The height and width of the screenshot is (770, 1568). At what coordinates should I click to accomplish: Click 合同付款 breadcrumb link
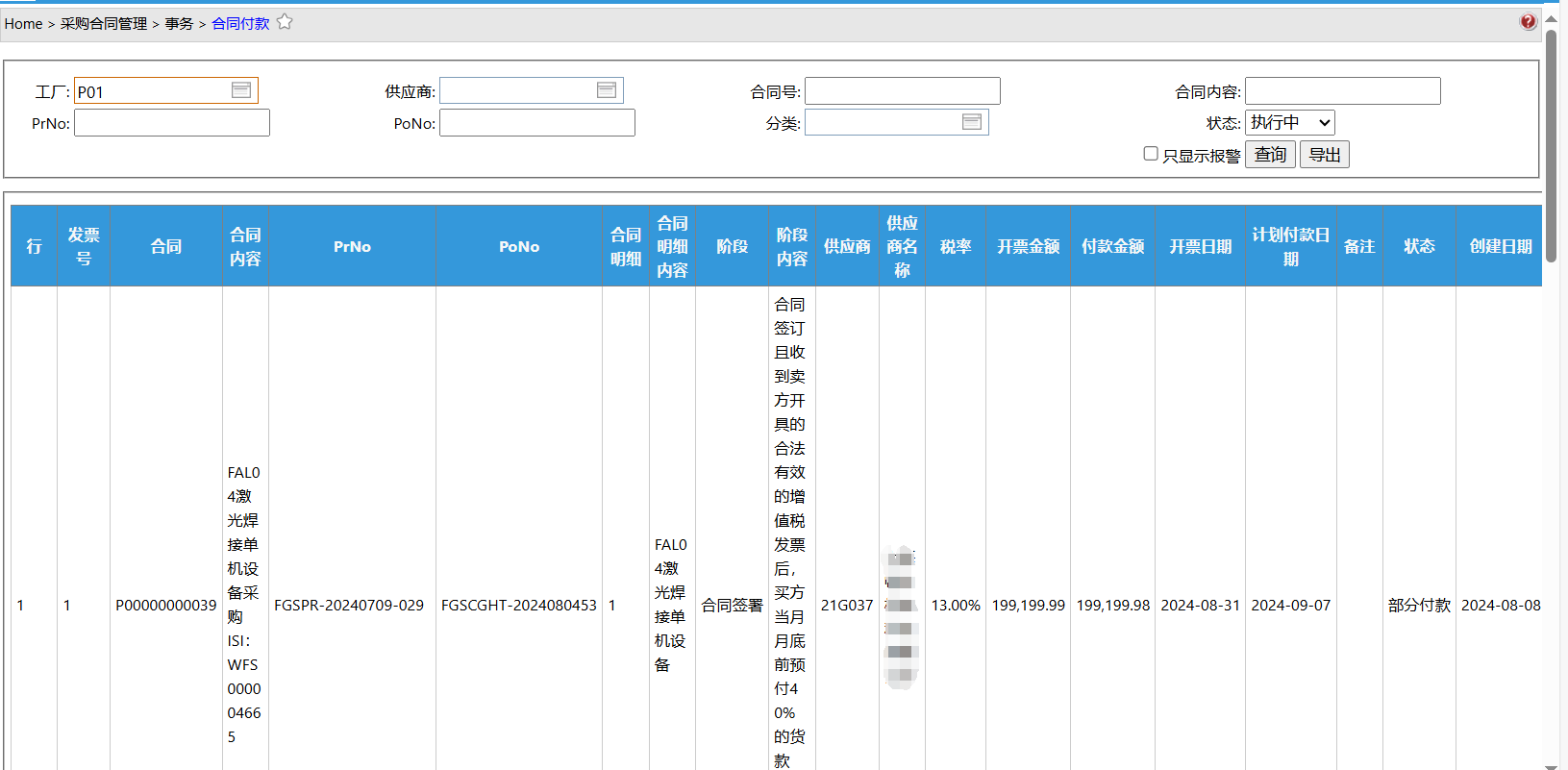[x=240, y=23]
